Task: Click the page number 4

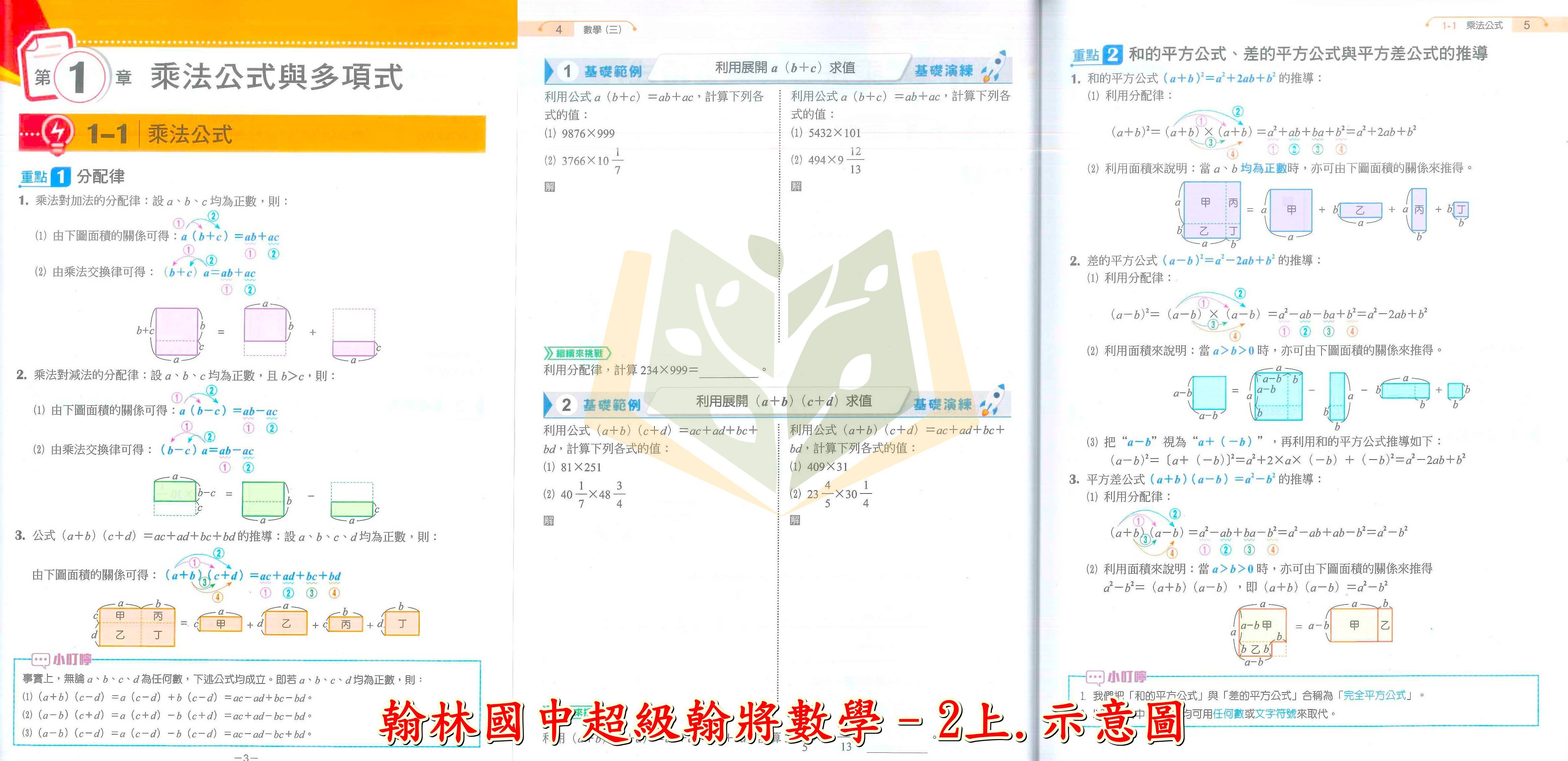Action: coord(559,29)
